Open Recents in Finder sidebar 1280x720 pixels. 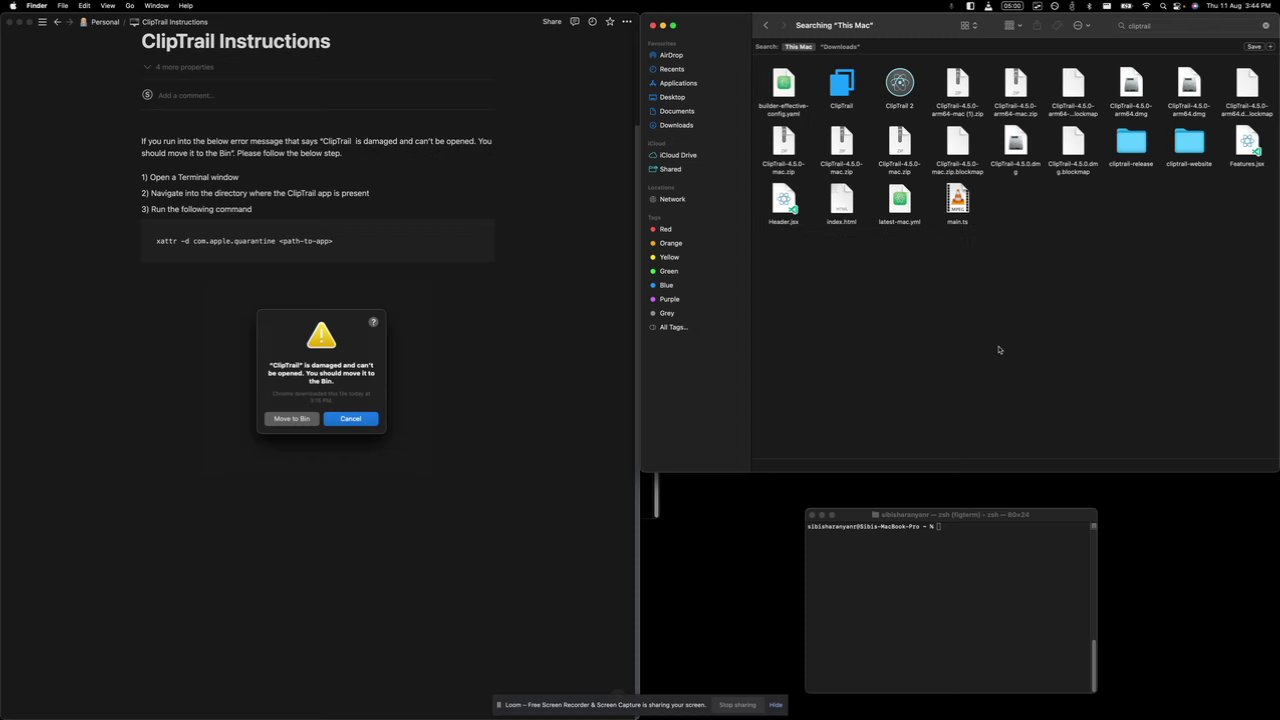tap(672, 69)
